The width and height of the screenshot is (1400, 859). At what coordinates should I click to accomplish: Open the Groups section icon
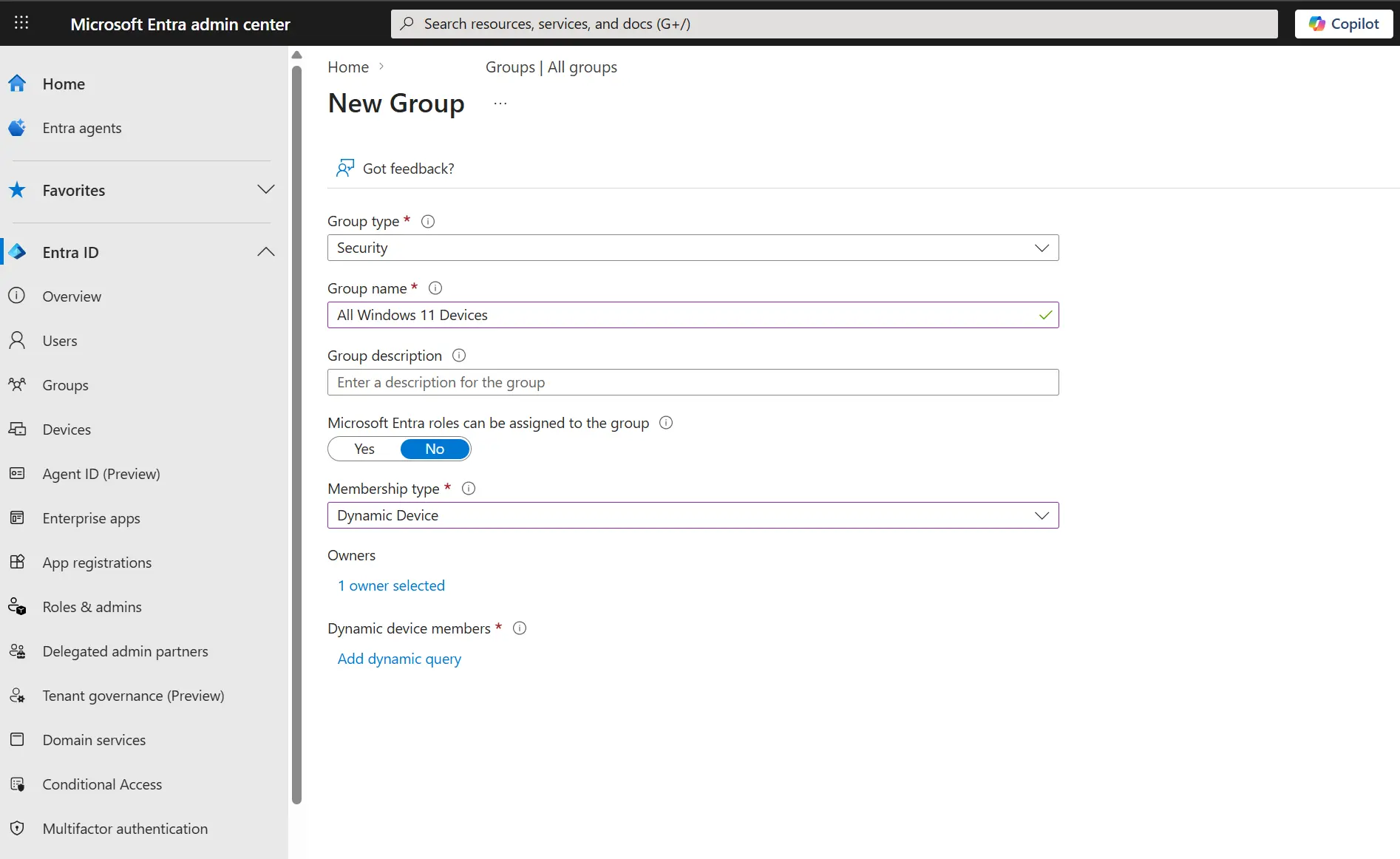tap(18, 384)
